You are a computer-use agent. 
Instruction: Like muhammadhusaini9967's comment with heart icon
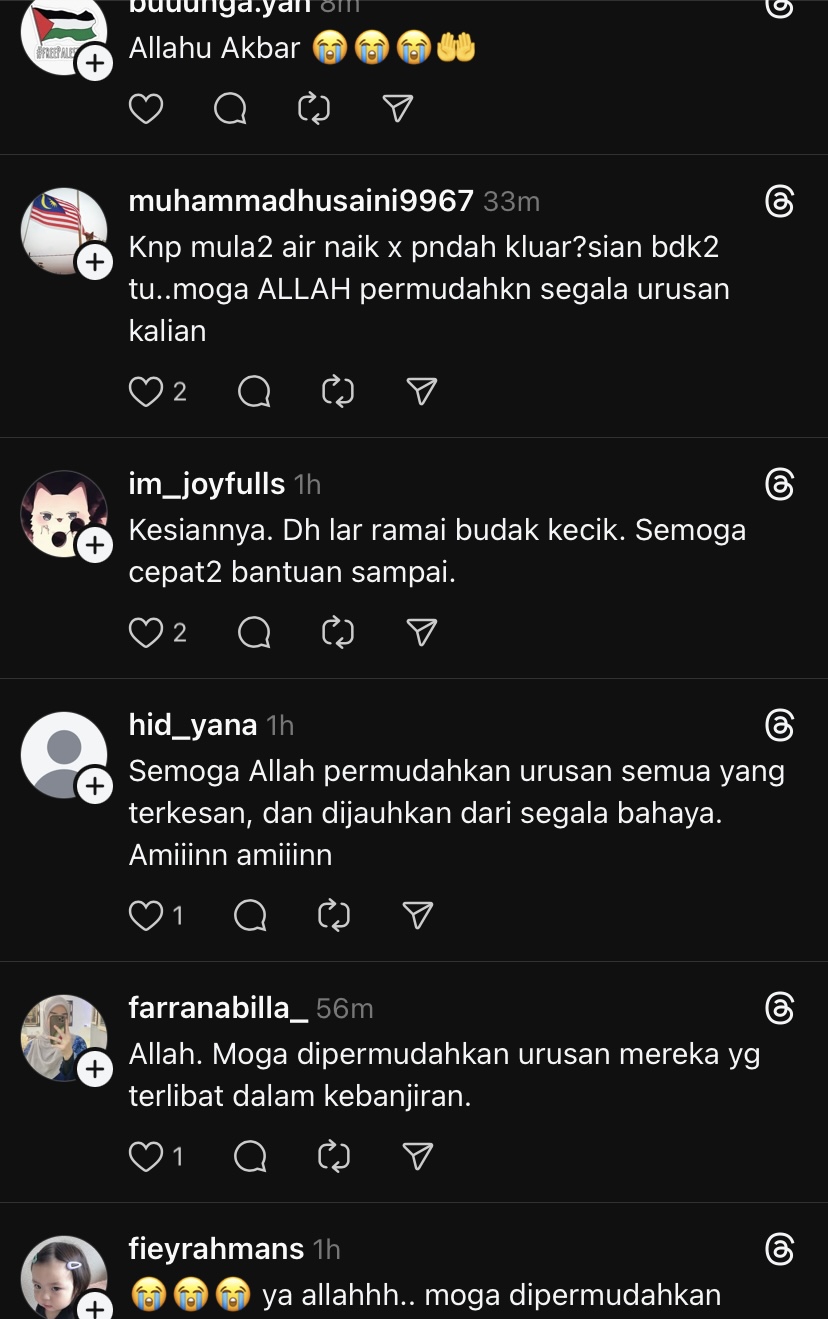click(146, 391)
